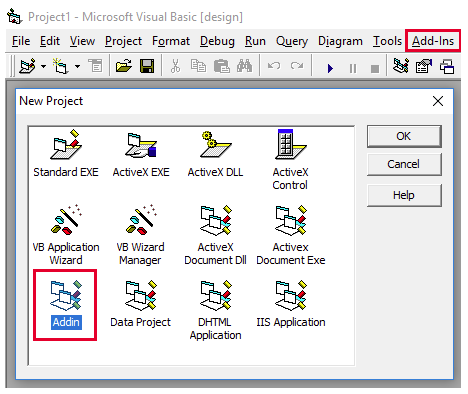Select ActiveX Document Dll project
This screenshot has height=394, width=468.
215,220
